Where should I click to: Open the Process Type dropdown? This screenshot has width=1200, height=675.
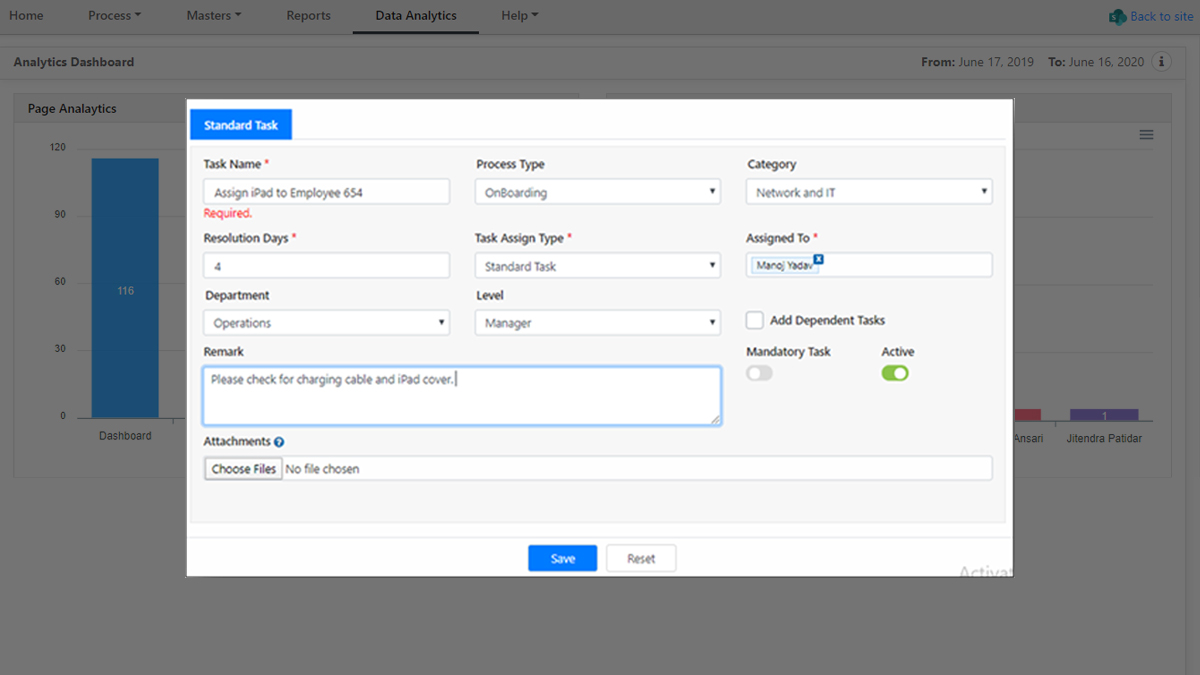coord(597,190)
